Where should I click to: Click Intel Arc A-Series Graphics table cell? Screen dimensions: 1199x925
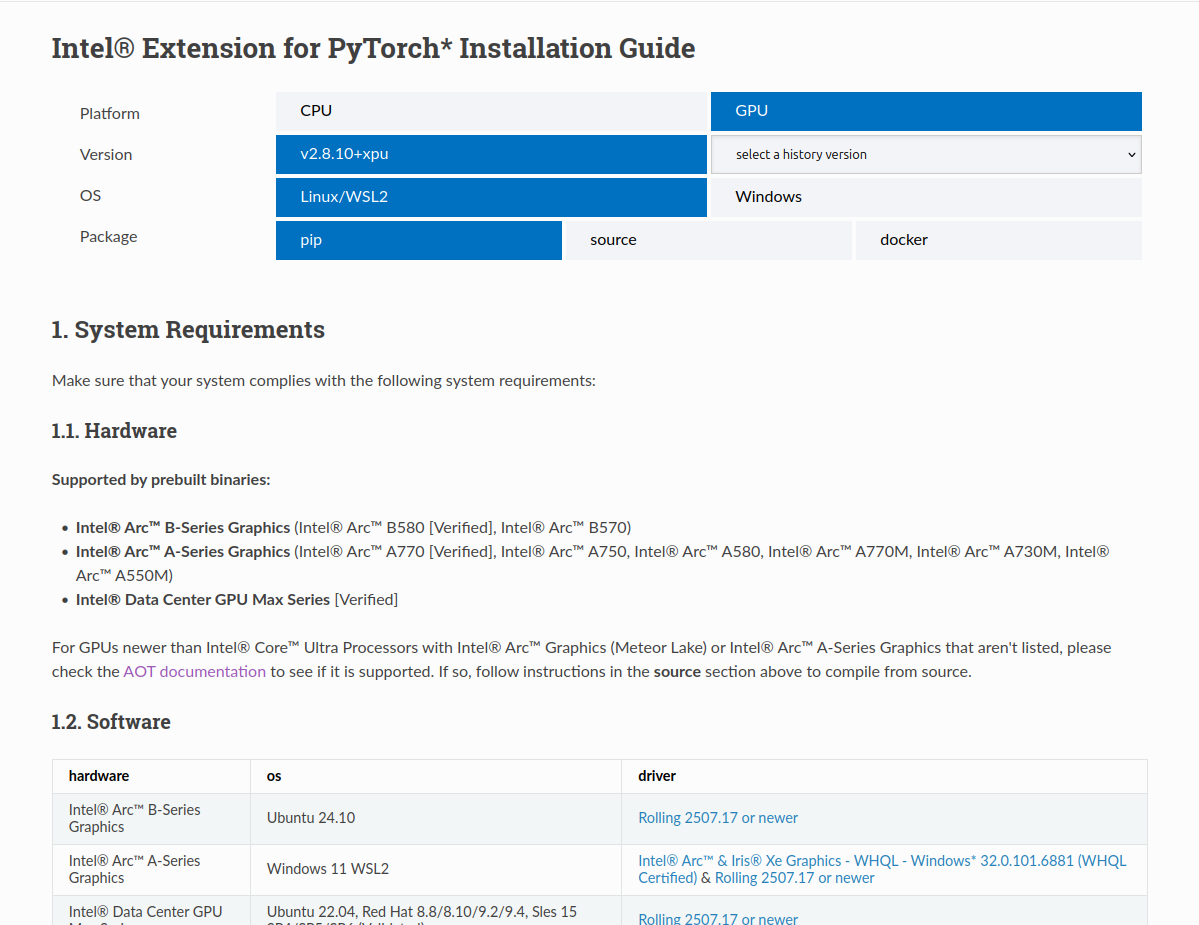click(151, 870)
